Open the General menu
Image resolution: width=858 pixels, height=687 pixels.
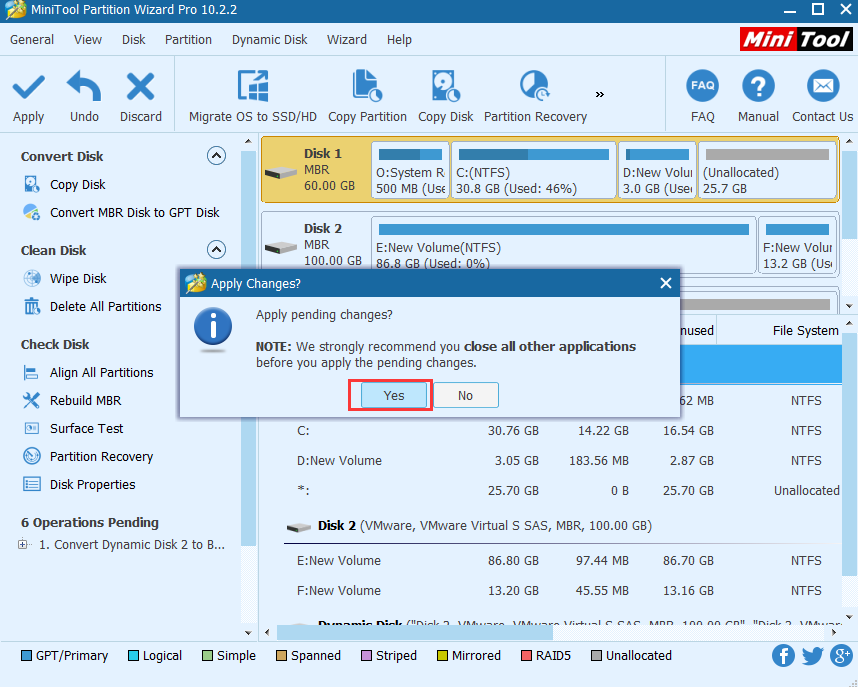pyautogui.click(x=32, y=39)
